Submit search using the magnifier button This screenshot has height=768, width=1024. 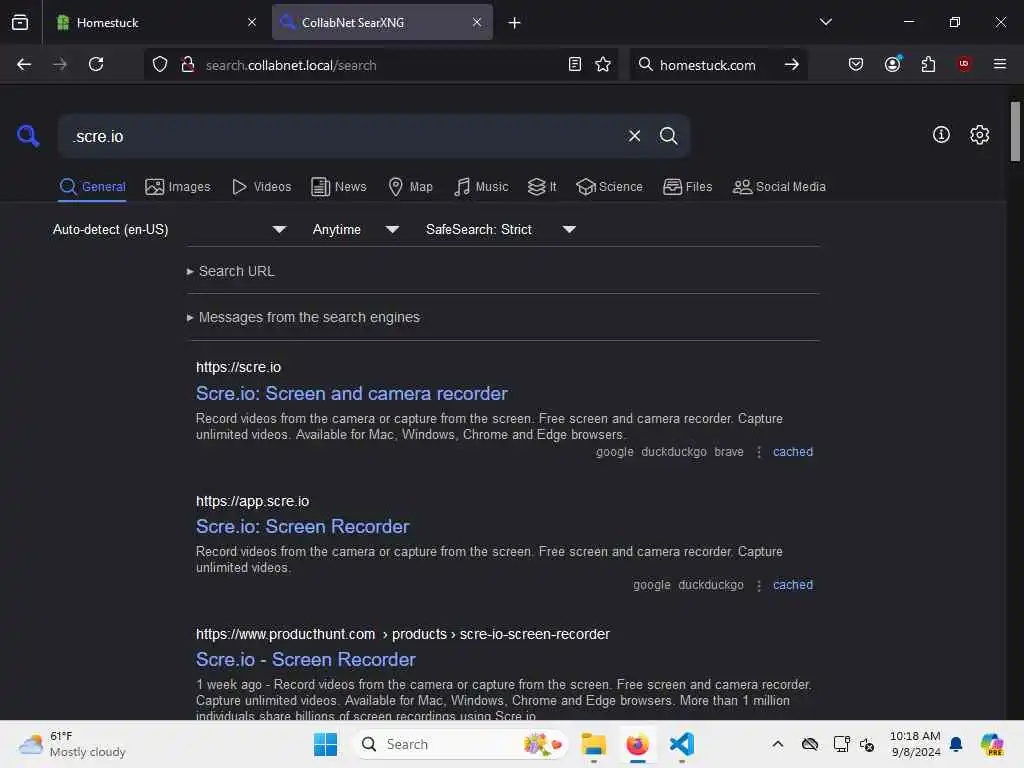668,136
